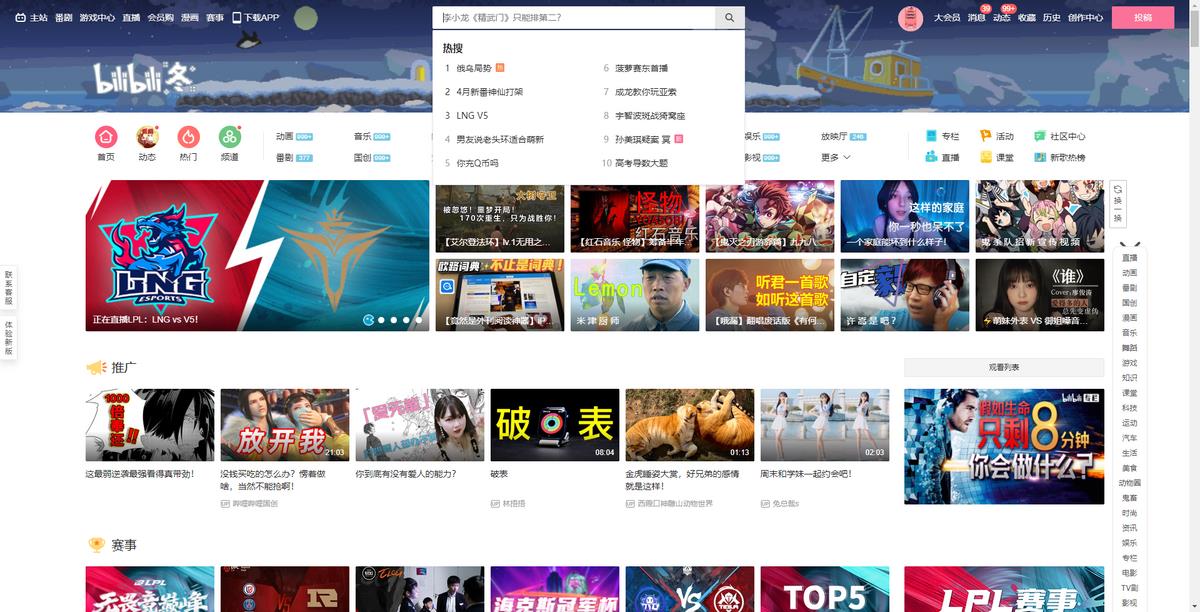Toggle the 体验新版 new version tab
Image resolution: width=1200 pixels, height=612 pixels.
tap(9, 338)
